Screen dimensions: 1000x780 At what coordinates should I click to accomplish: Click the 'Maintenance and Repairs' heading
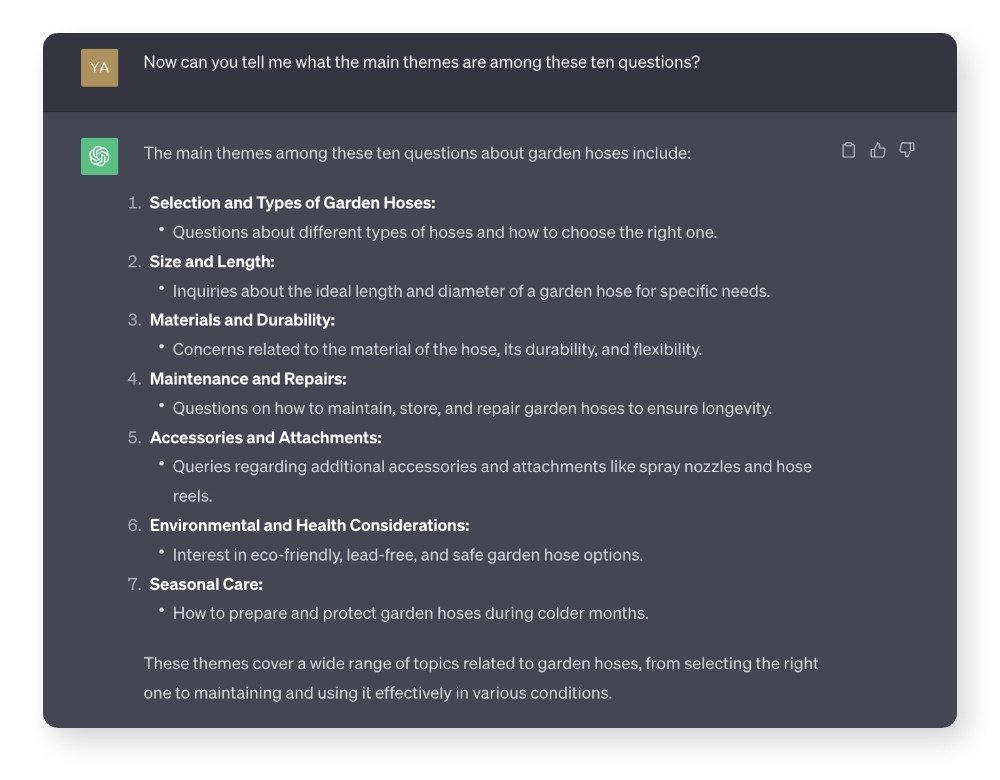coord(248,379)
